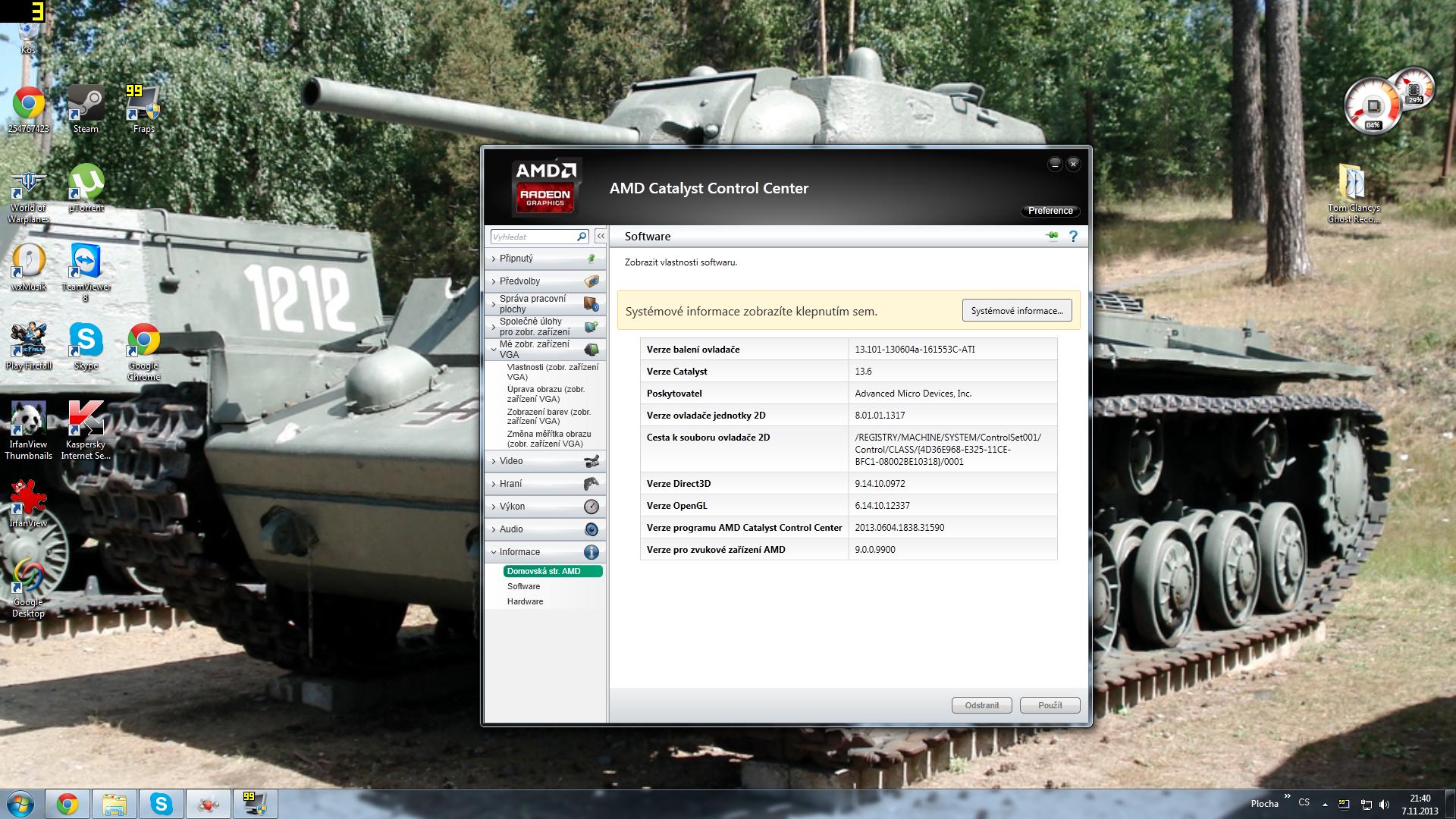Expand the Audio section

[545, 529]
